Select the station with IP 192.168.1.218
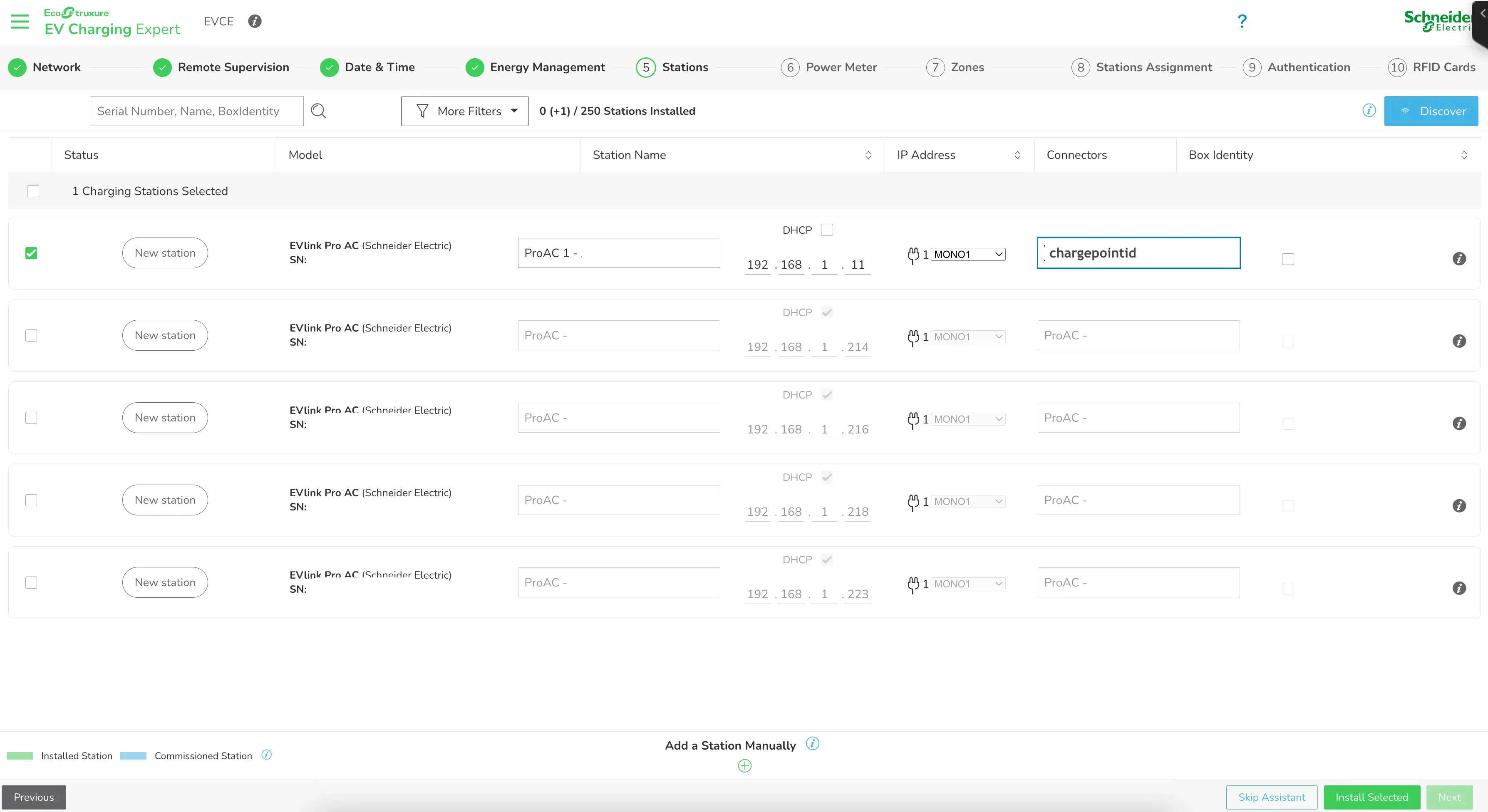 (x=31, y=500)
